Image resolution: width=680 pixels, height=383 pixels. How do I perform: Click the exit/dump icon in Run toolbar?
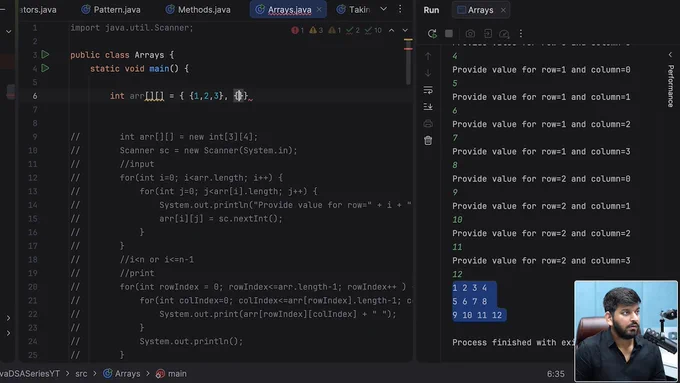[487, 33]
